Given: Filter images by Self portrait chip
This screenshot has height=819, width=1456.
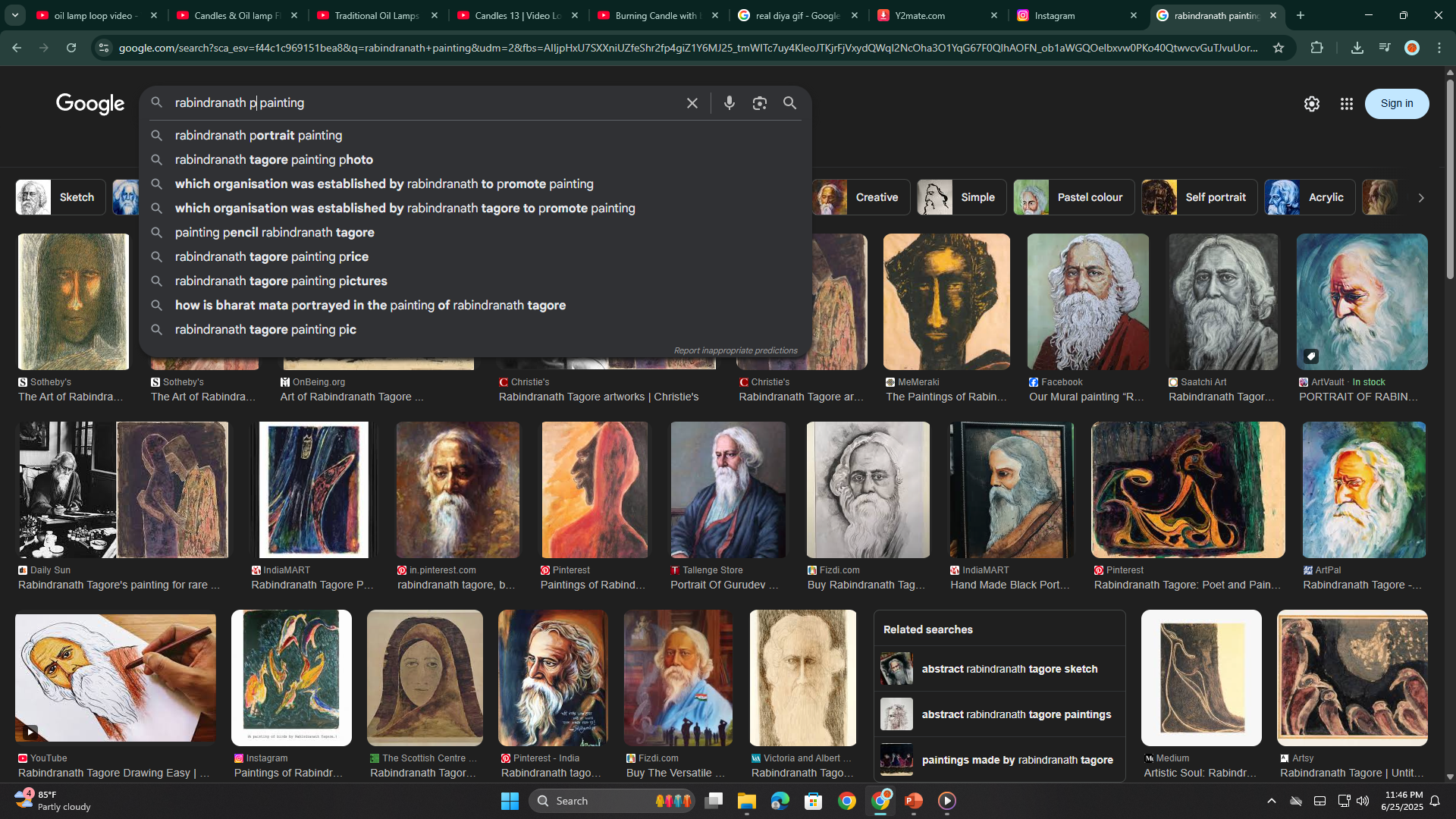Looking at the screenshot, I should point(1200,197).
